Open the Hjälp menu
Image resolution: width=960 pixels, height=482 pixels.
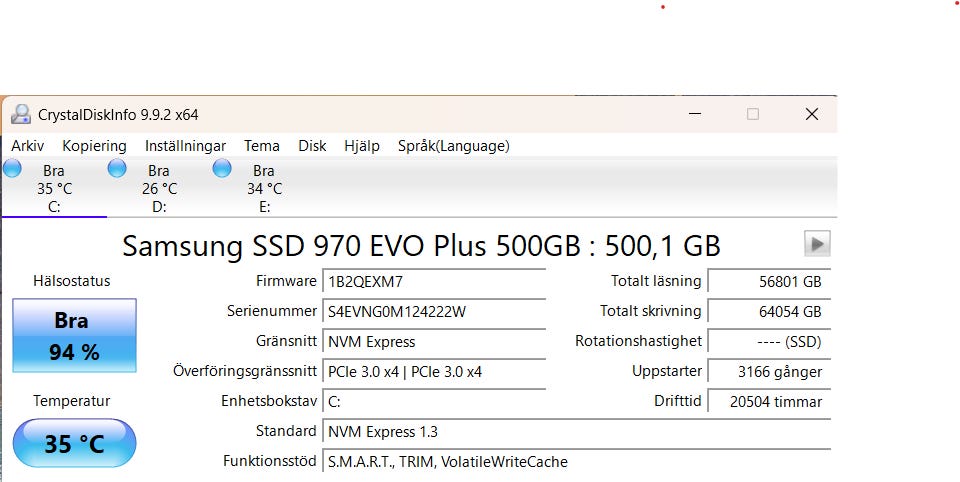(x=362, y=146)
